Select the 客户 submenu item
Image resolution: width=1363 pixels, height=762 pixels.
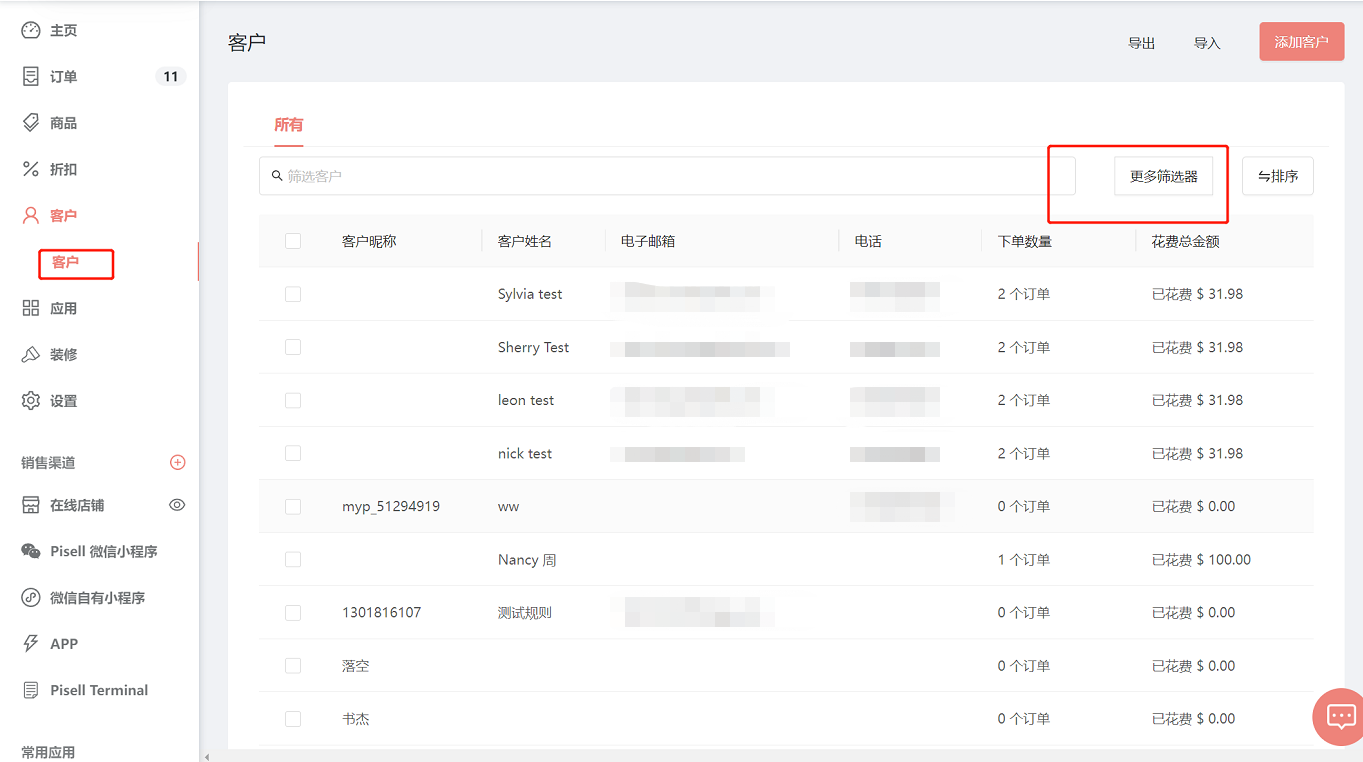[66, 262]
